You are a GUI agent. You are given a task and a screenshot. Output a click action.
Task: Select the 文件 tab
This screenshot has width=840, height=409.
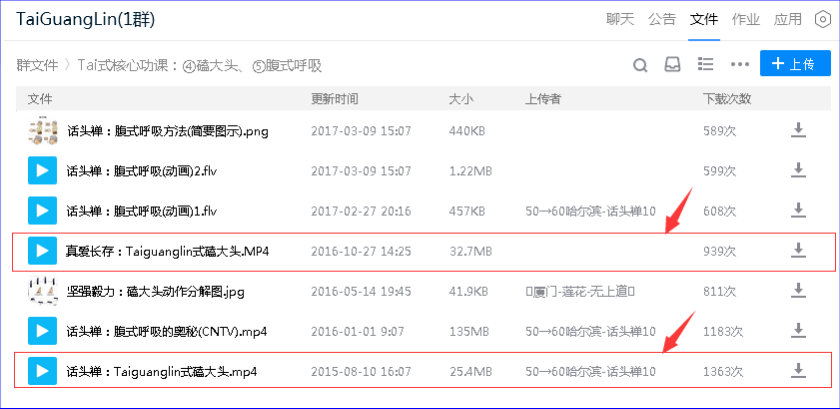pyautogui.click(x=703, y=20)
